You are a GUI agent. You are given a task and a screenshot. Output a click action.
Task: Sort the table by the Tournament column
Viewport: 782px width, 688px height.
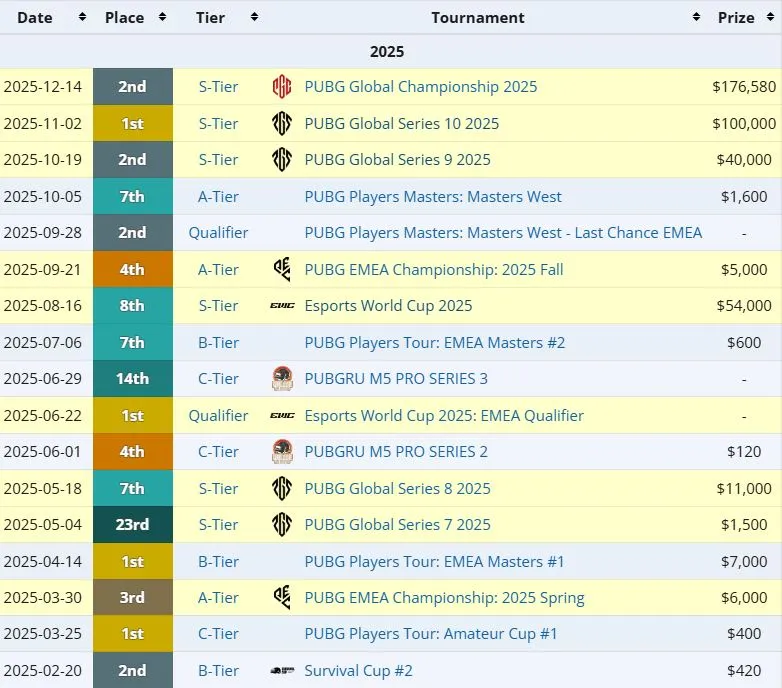click(697, 17)
